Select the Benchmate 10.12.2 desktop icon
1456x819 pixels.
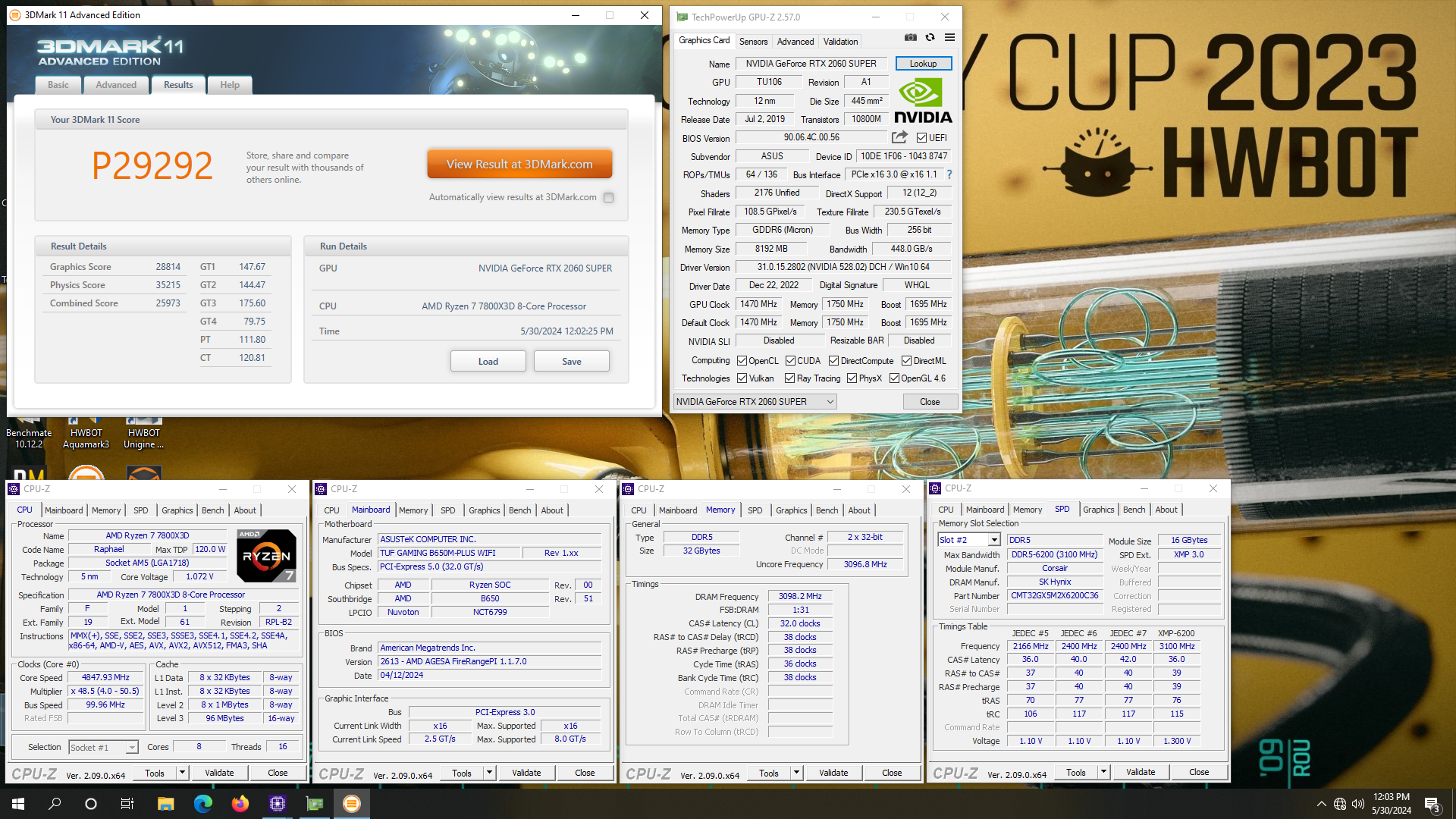tap(29, 434)
